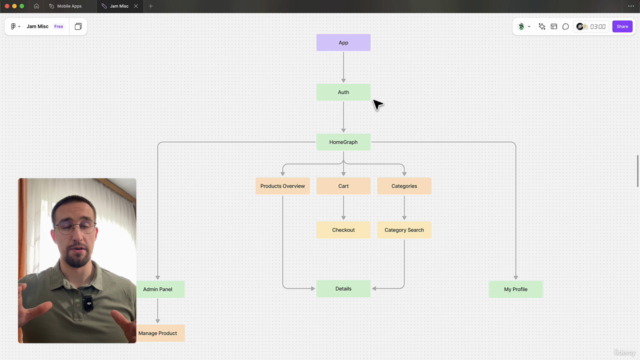The height and width of the screenshot is (360, 640).
Task: Click the Share button
Action: tap(622, 27)
